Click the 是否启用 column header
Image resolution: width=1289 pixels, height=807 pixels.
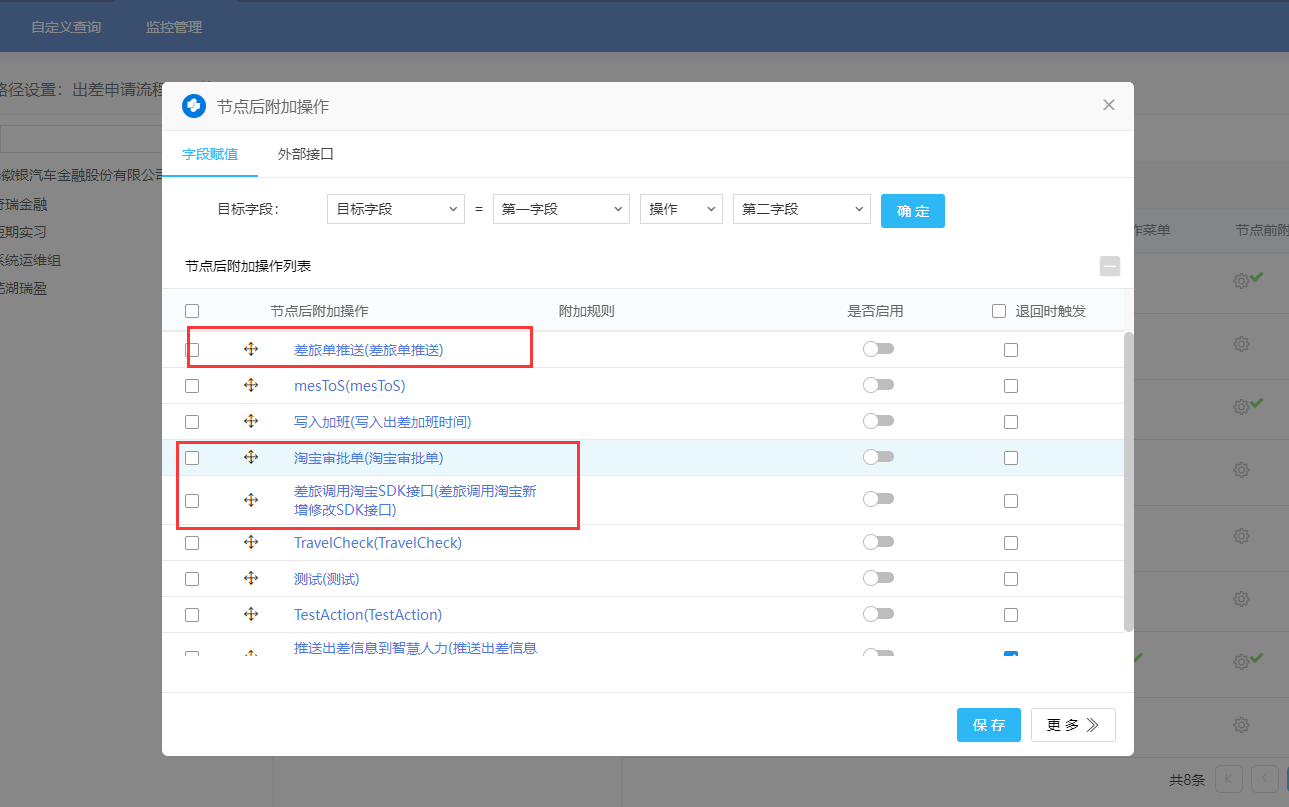875,311
